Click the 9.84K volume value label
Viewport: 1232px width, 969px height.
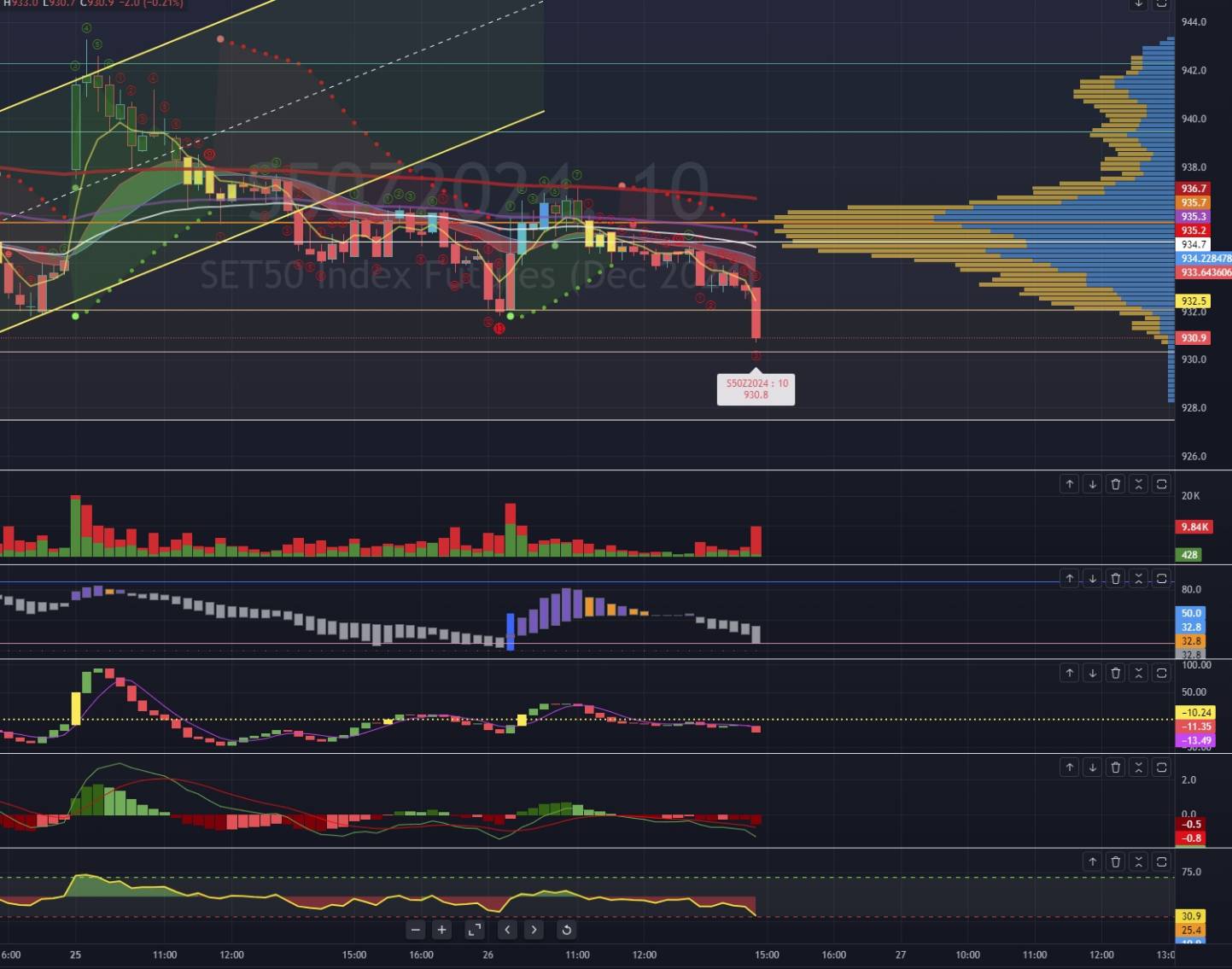tap(1194, 527)
